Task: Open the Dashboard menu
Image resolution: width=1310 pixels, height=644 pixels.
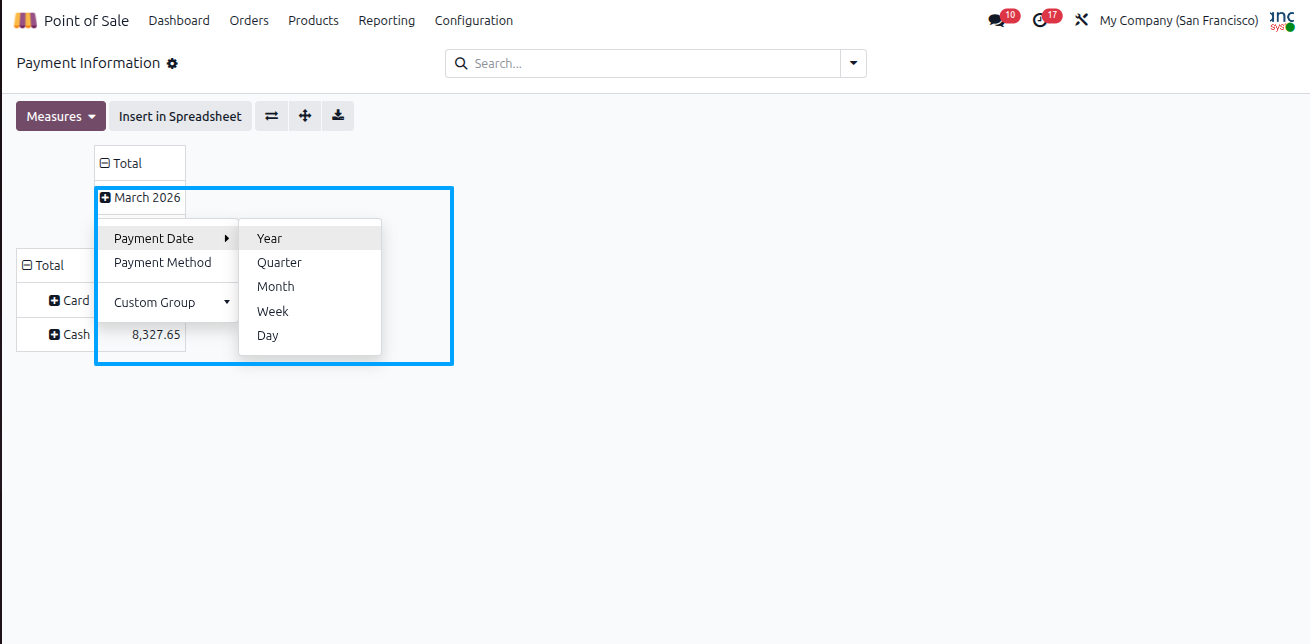Action: [179, 20]
